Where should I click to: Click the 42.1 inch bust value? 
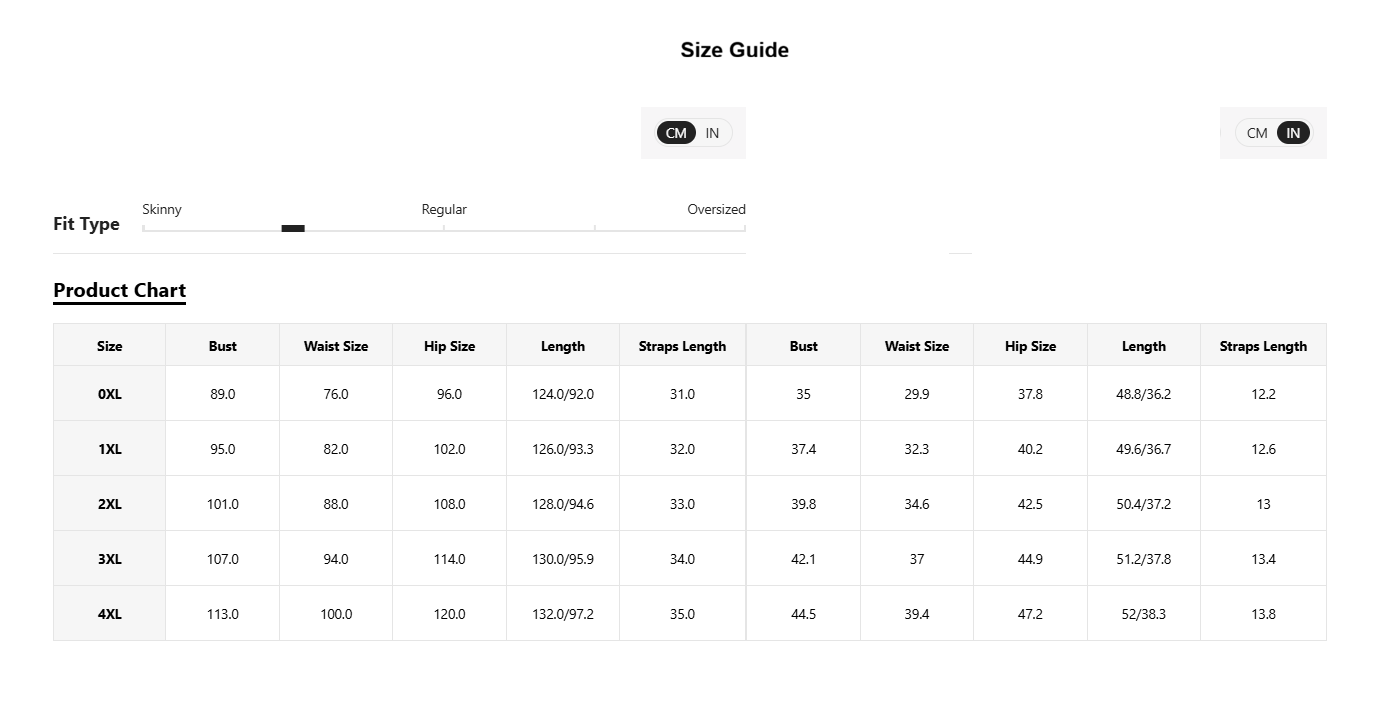pyautogui.click(x=804, y=559)
